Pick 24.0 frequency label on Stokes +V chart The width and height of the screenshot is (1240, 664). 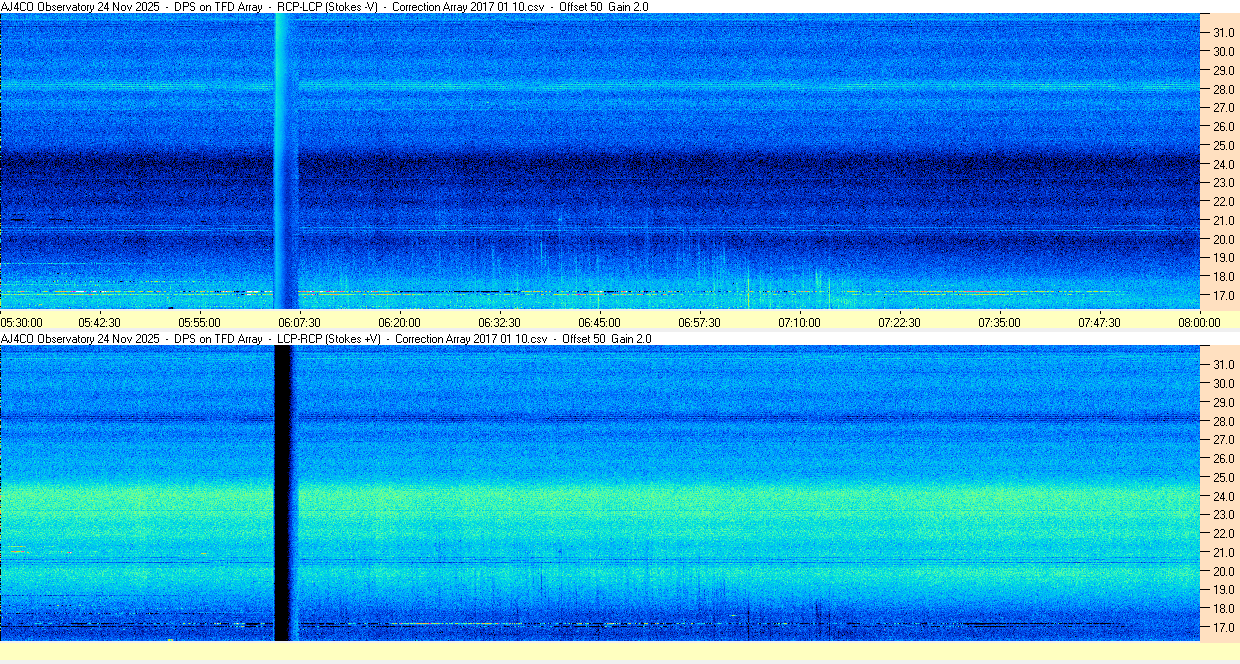pyautogui.click(x=1223, y=497)
